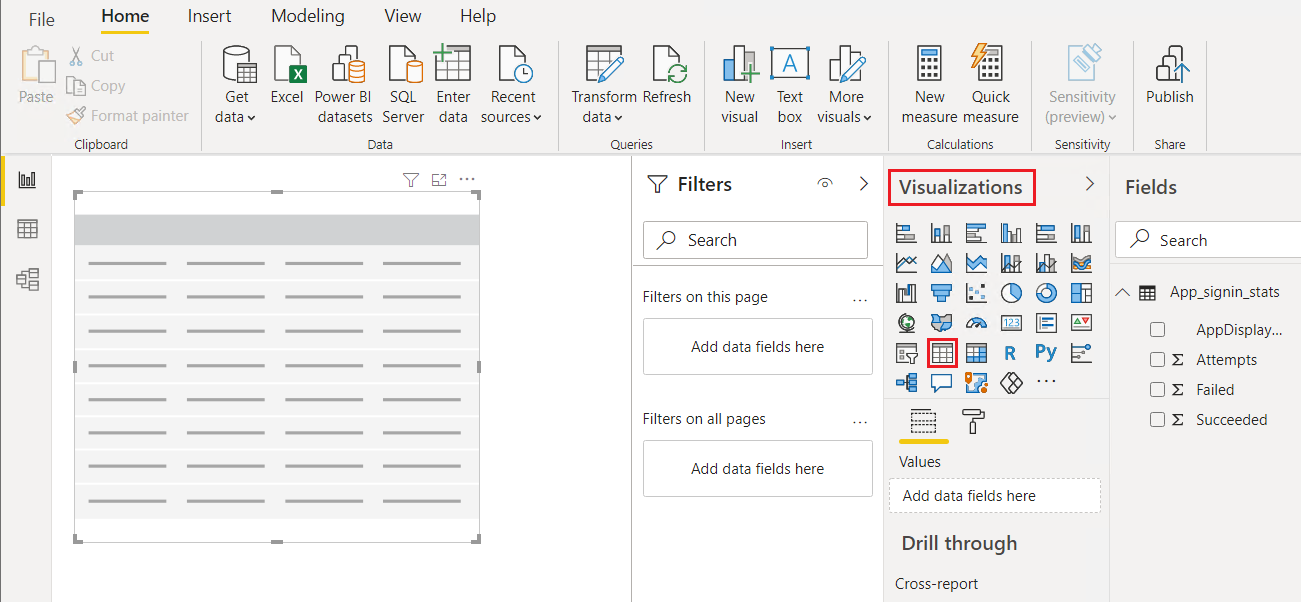This screenshot has width=1301, height=602.
Task: Select the Pie chart visualization
Action: tap(1011, 292)
